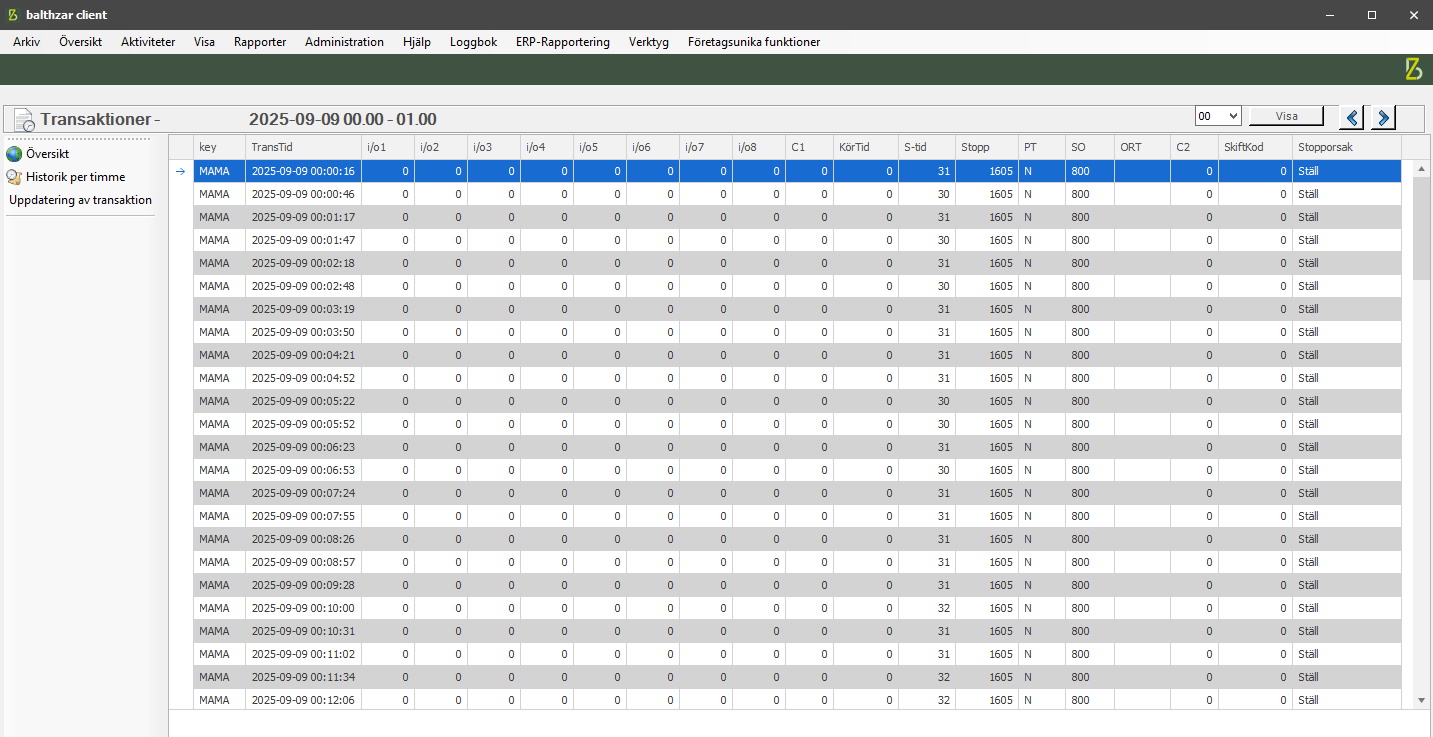
Task: Select Historik per timme in sidebar
Action: 76,177
